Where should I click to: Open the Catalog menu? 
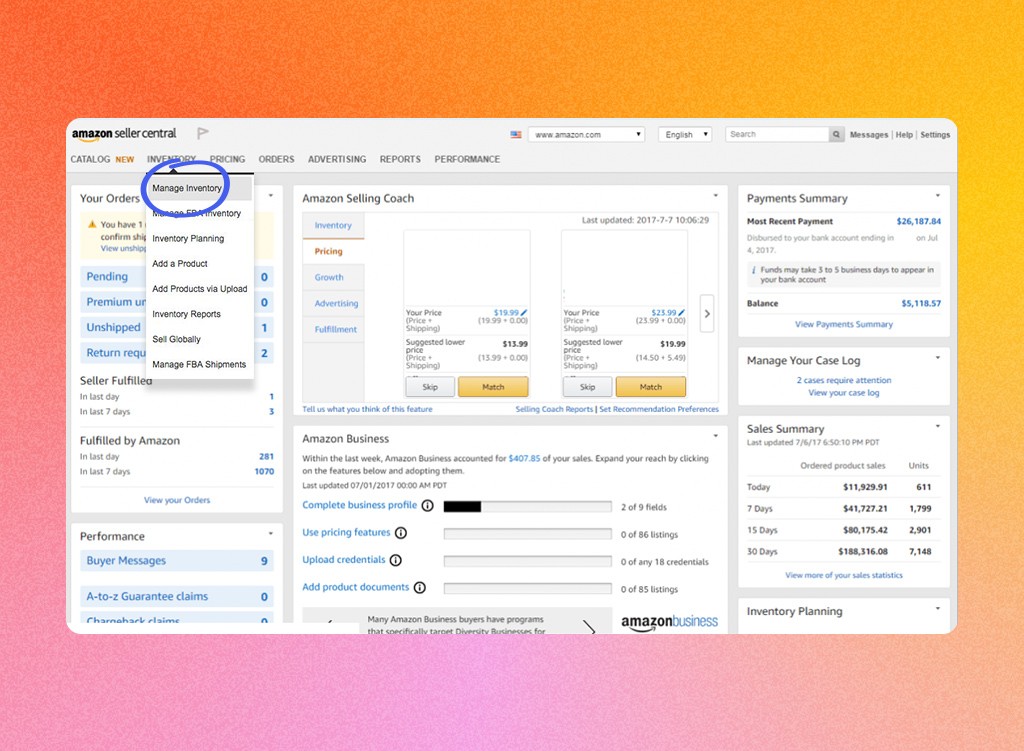tap(90, 159)
